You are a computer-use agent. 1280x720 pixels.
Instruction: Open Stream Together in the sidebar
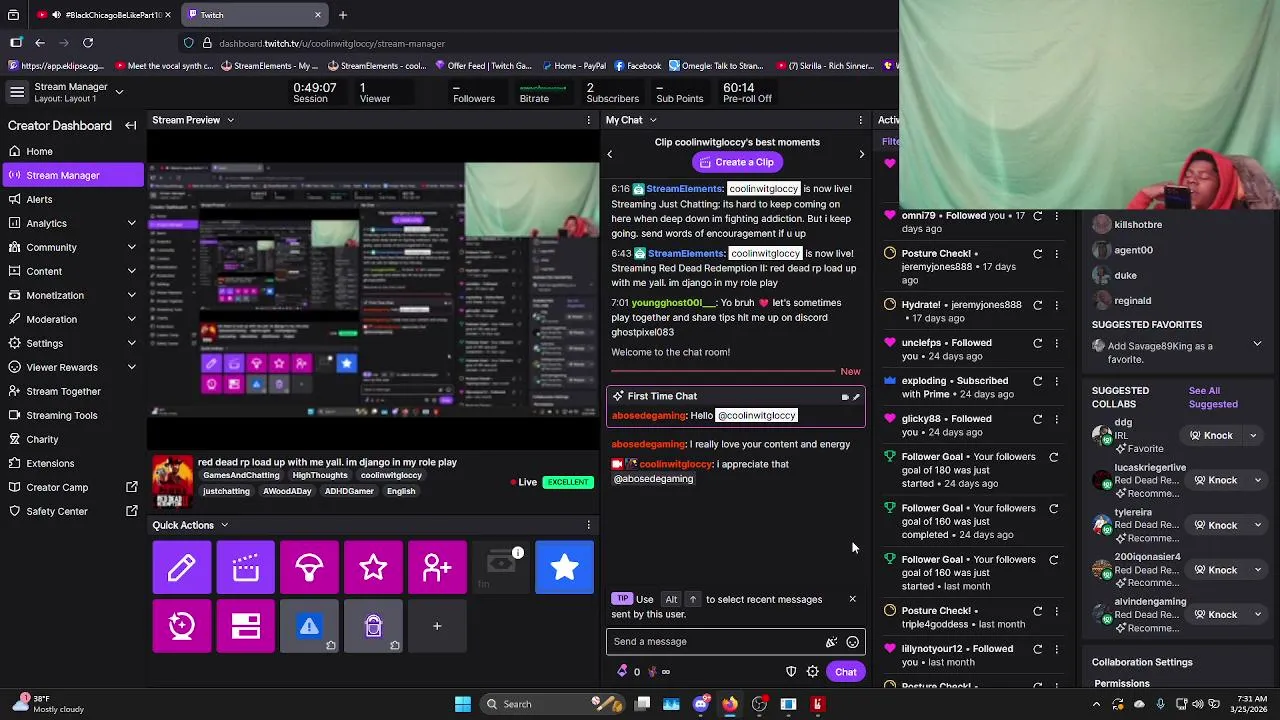click(72, 391)
